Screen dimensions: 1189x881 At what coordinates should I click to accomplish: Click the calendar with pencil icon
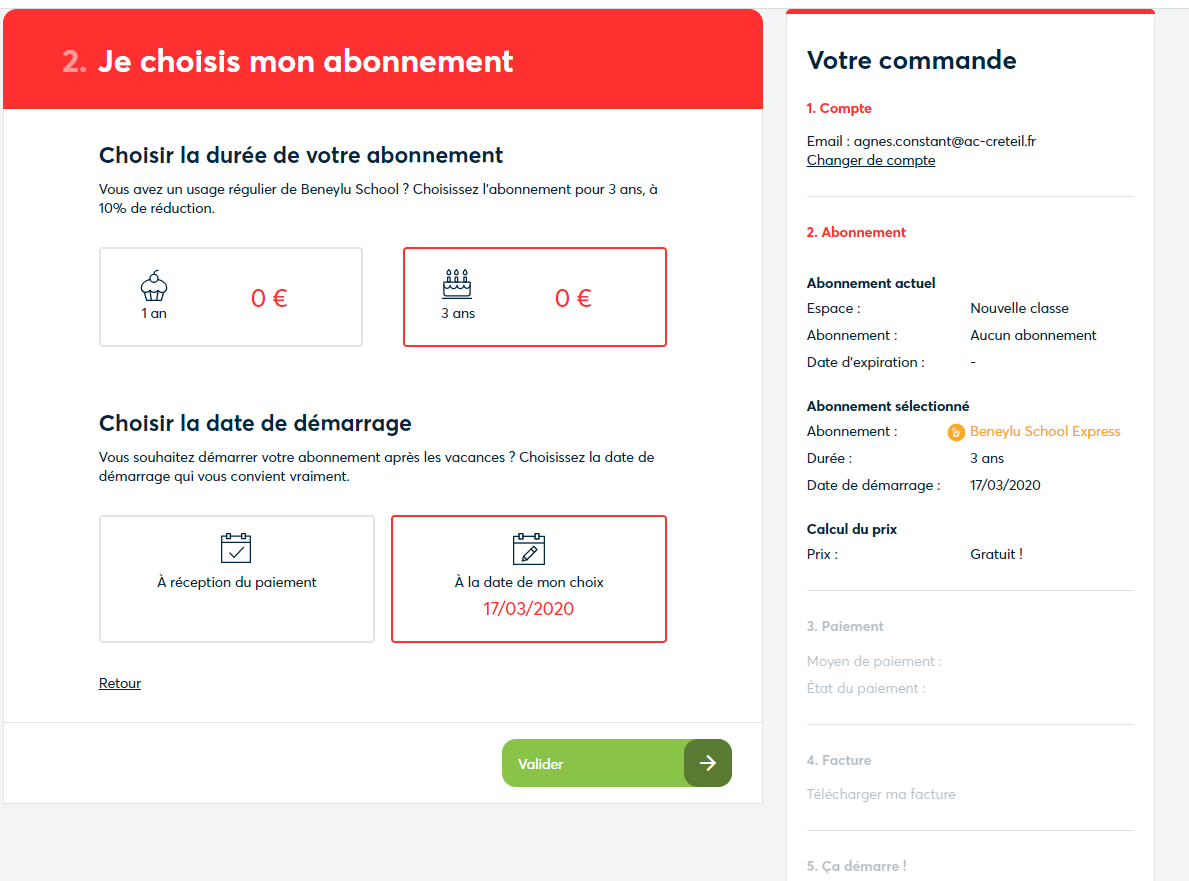click(x=528, y=549)
